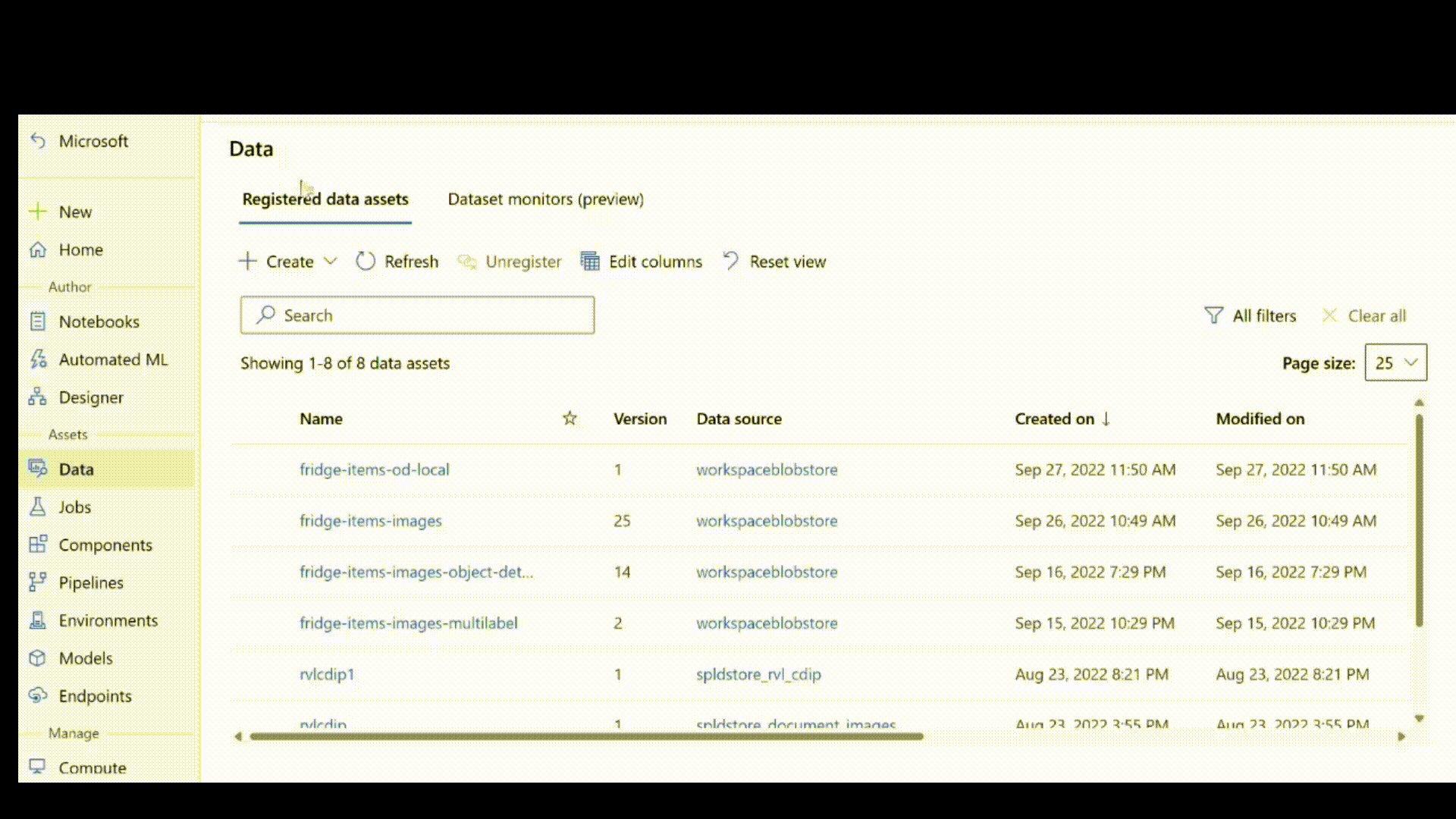Switch to Dataset monitors preview tab
The height and width of the screenshot is (819, 1456).
click(545, 199)
